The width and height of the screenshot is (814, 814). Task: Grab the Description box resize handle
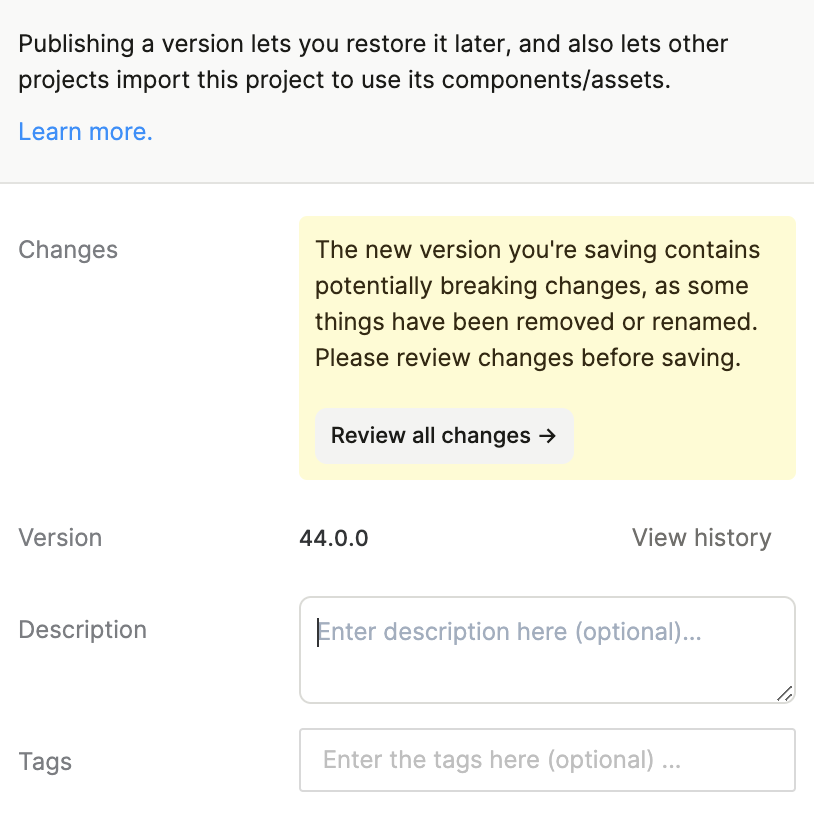coord(784,693)
